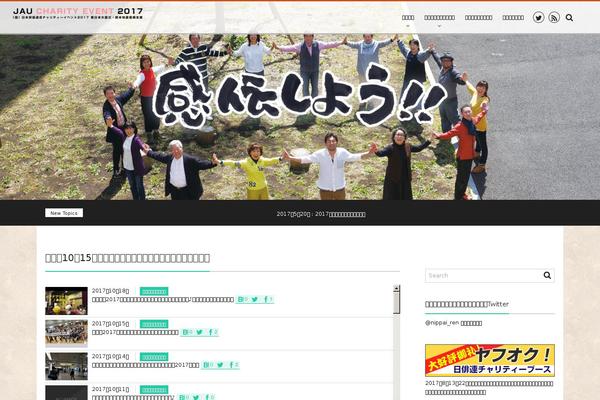The image size is (600, 400).
Task: Click the sidebar heading ending in Twitter
Action: 467,304
